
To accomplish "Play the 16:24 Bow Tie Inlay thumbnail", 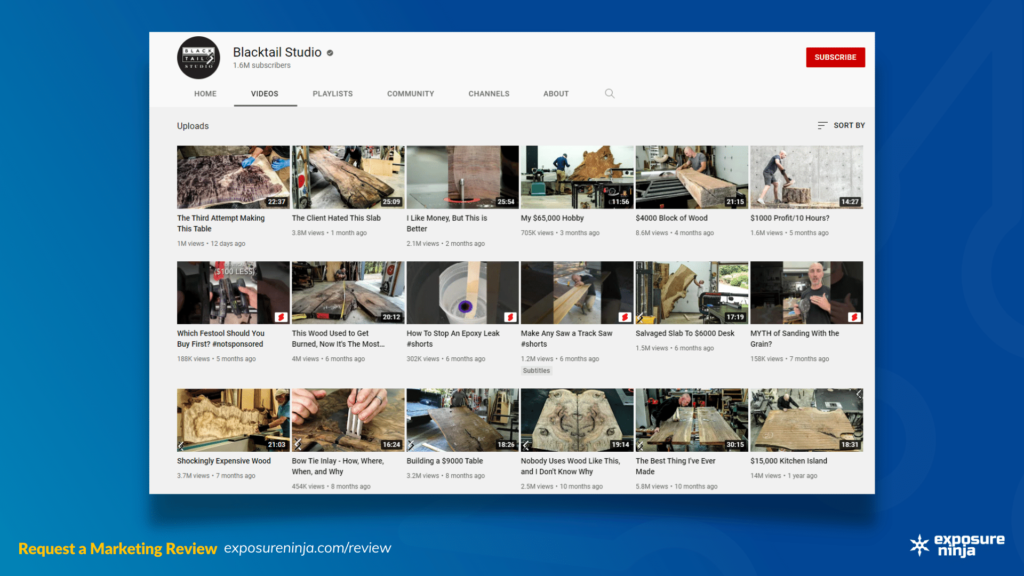I will [348, 420].
